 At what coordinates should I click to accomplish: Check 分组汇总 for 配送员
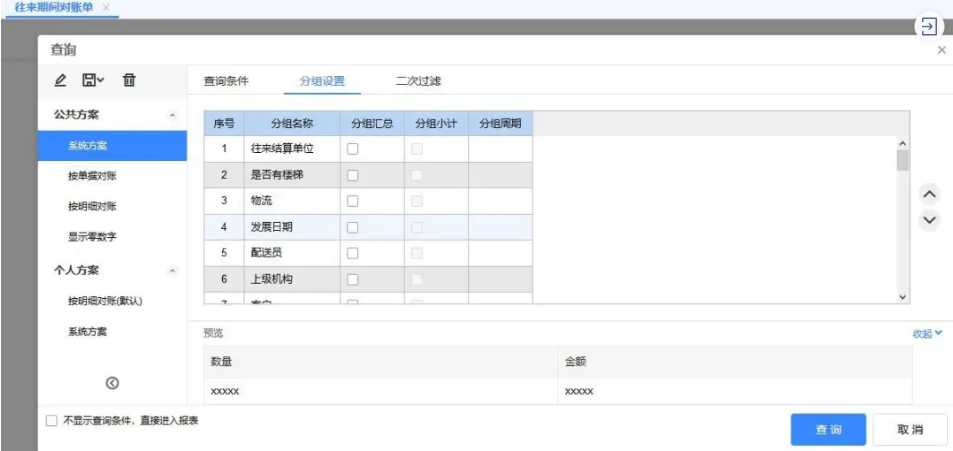(x=353, y=253)
